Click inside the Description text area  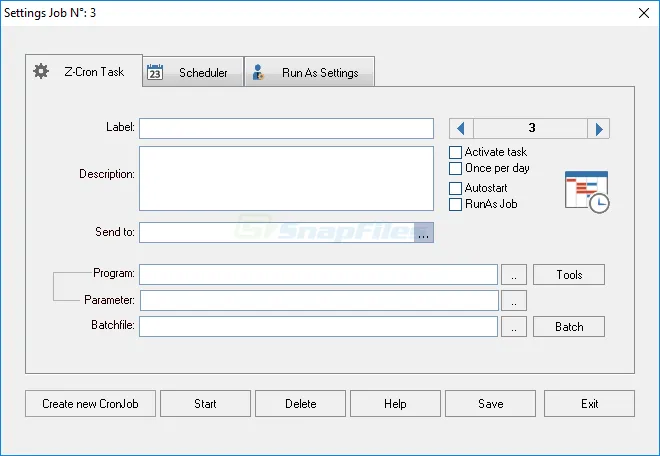click(x=286, y=179)
